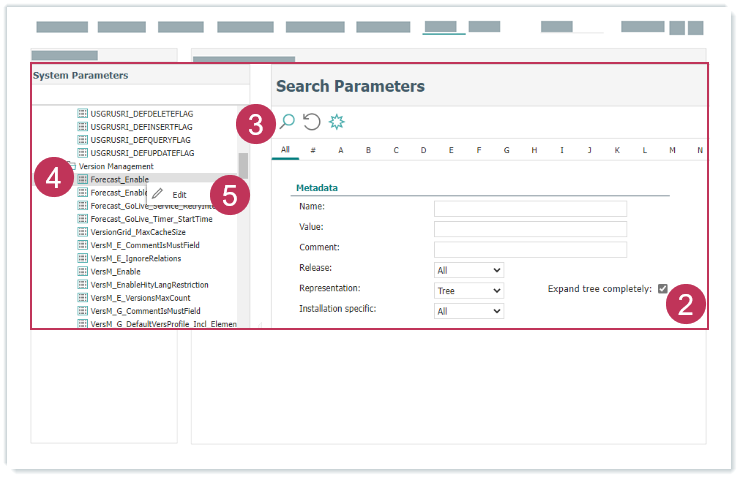Click the VersM_Enable parameter icon
This screenshot has width=741, height=479.
point(83,271)
